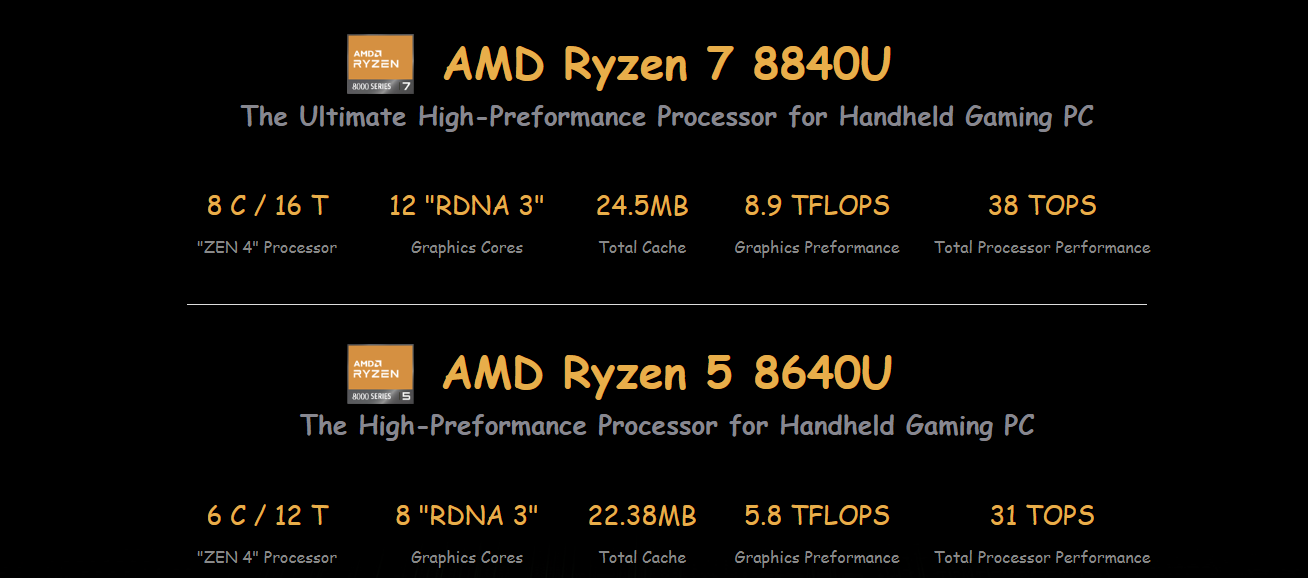Click "Graphics Cores" label under 12 "RDNA 3"
The width and height of the screenshot is (1308, 578).
pyautogui.click(x=467, y=248)
